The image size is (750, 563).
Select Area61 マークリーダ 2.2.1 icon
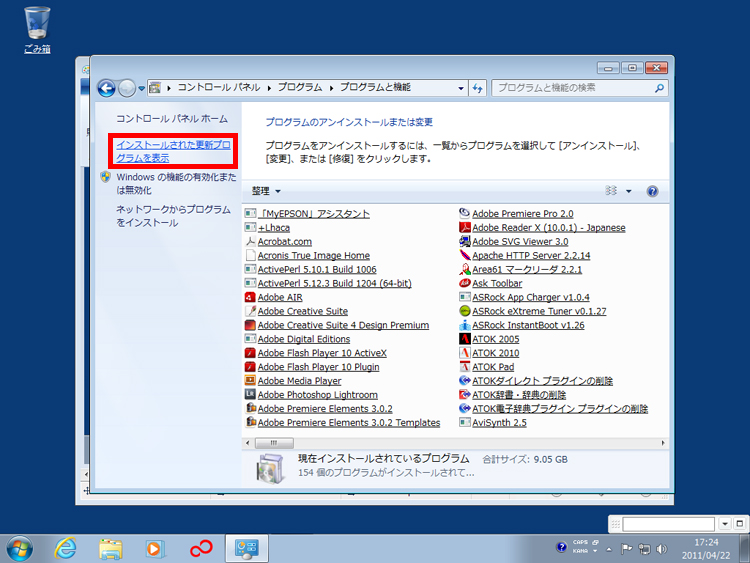[464, 269]
